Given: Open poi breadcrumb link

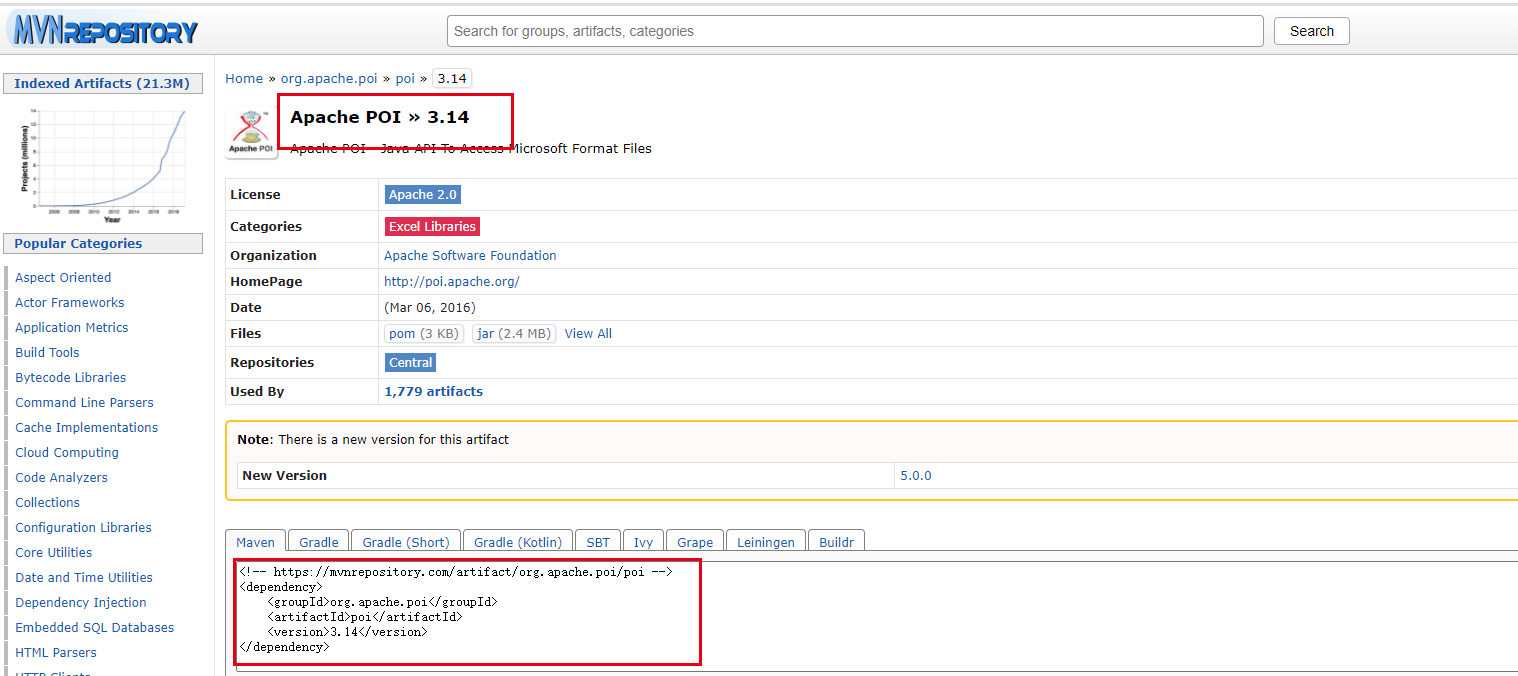Looking at the screenshot, I should [x=405, y=79].
